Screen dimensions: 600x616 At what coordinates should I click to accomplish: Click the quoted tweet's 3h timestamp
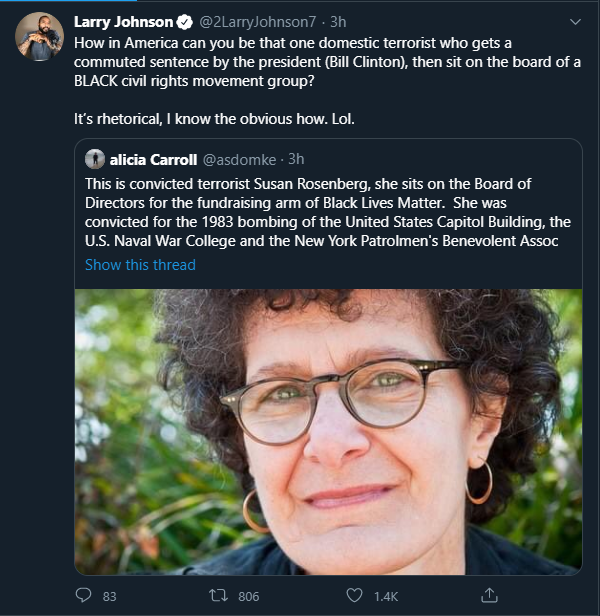[296, 158]
